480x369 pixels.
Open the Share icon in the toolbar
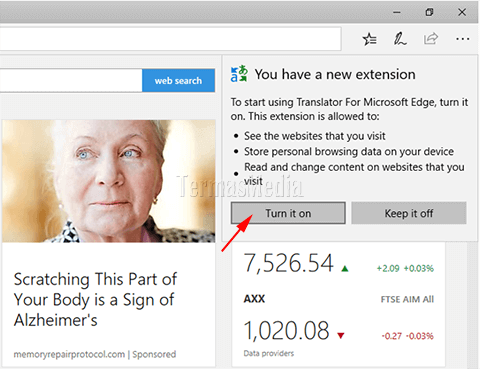[x=431, y=39]
